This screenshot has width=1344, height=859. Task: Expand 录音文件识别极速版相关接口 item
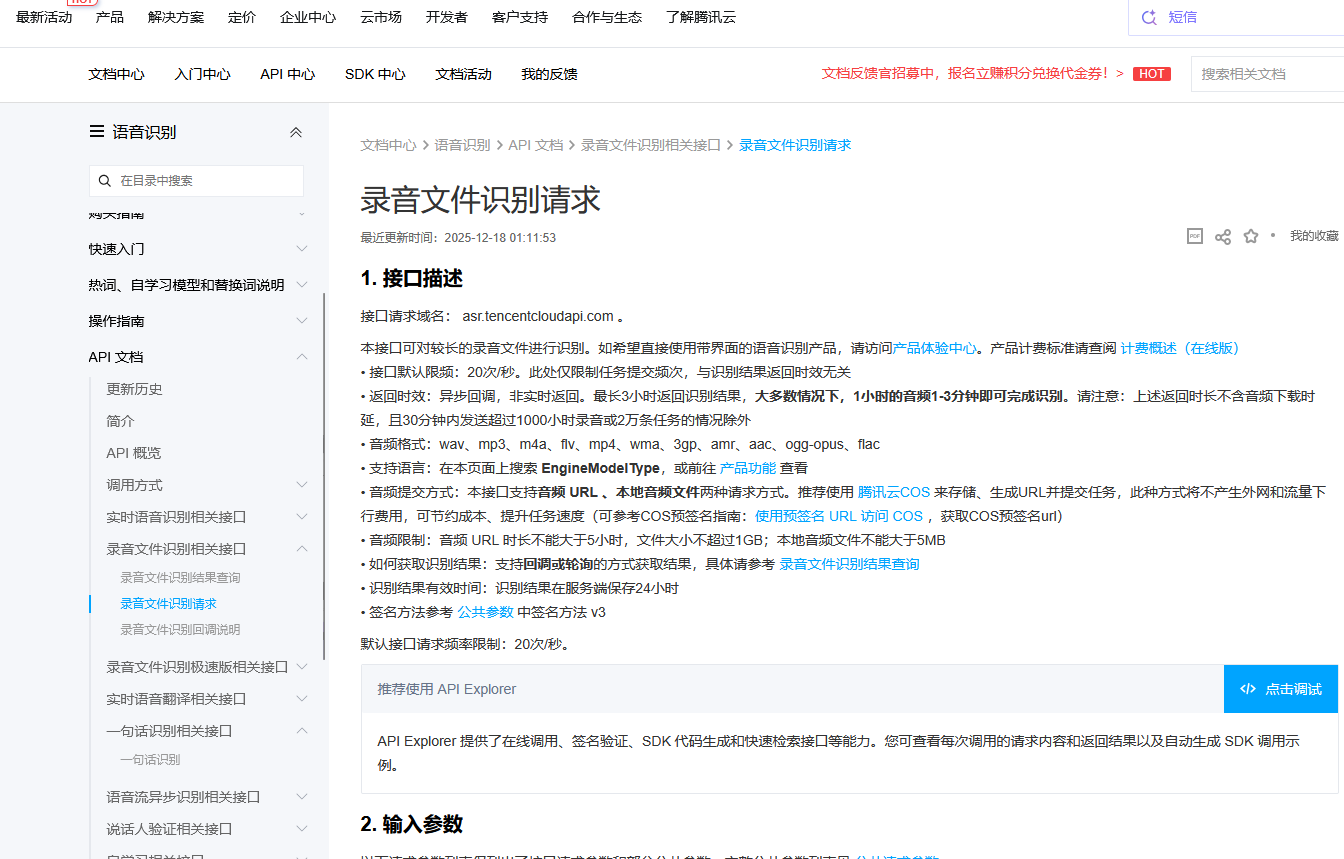pyautogui.click(x=302, y=667)
